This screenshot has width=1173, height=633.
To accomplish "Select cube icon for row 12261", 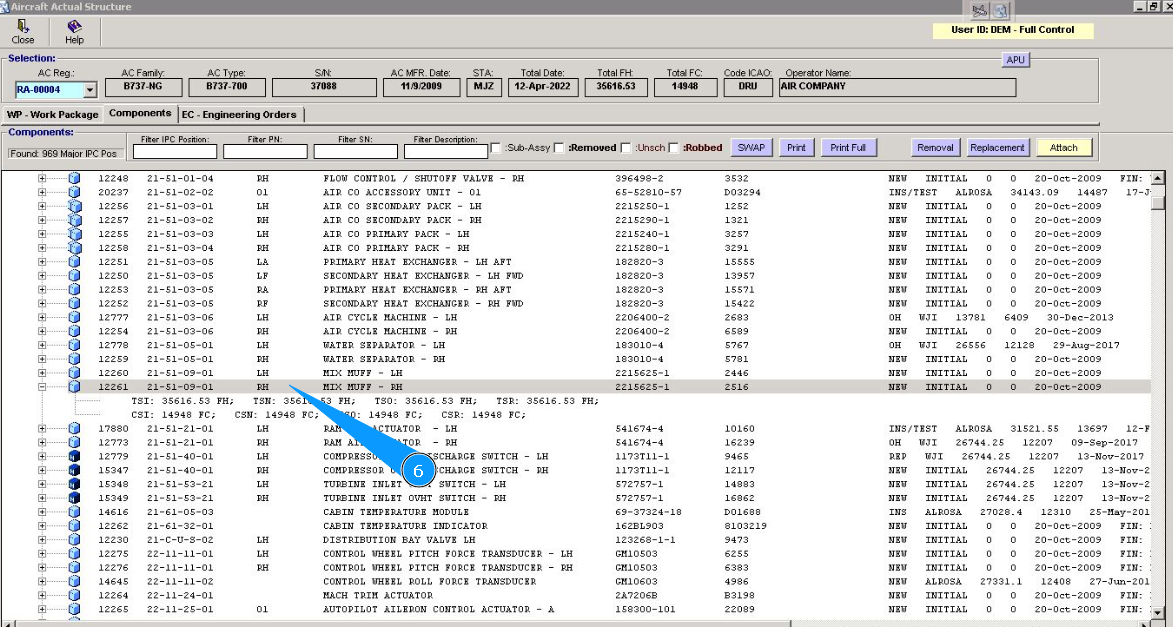I will coord(74,387).
